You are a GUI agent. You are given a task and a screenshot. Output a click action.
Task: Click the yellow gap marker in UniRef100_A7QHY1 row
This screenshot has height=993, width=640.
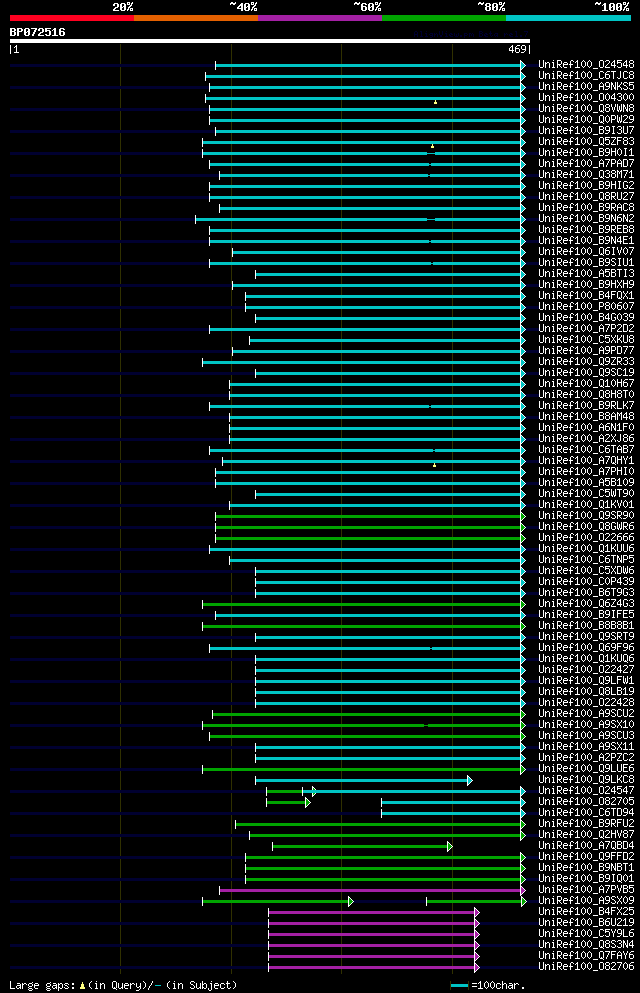click(x=434, y=465)
